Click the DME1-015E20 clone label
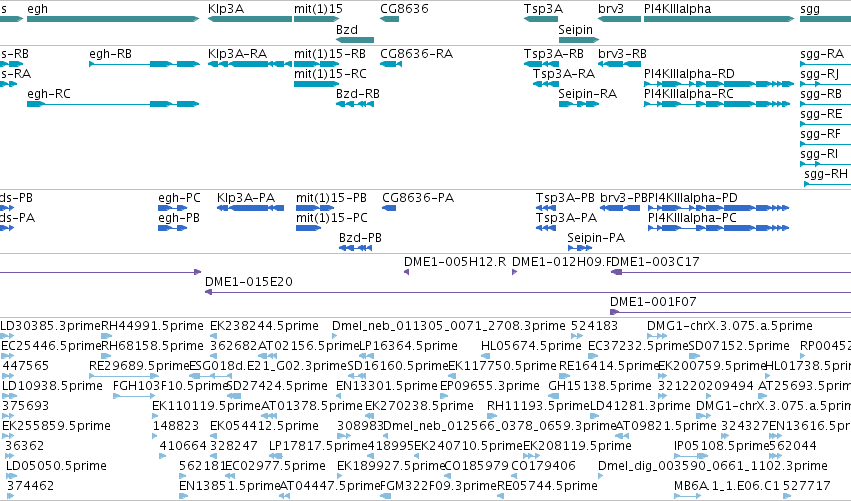Screen dimensions: 851x501 click(x=249, y=282)
